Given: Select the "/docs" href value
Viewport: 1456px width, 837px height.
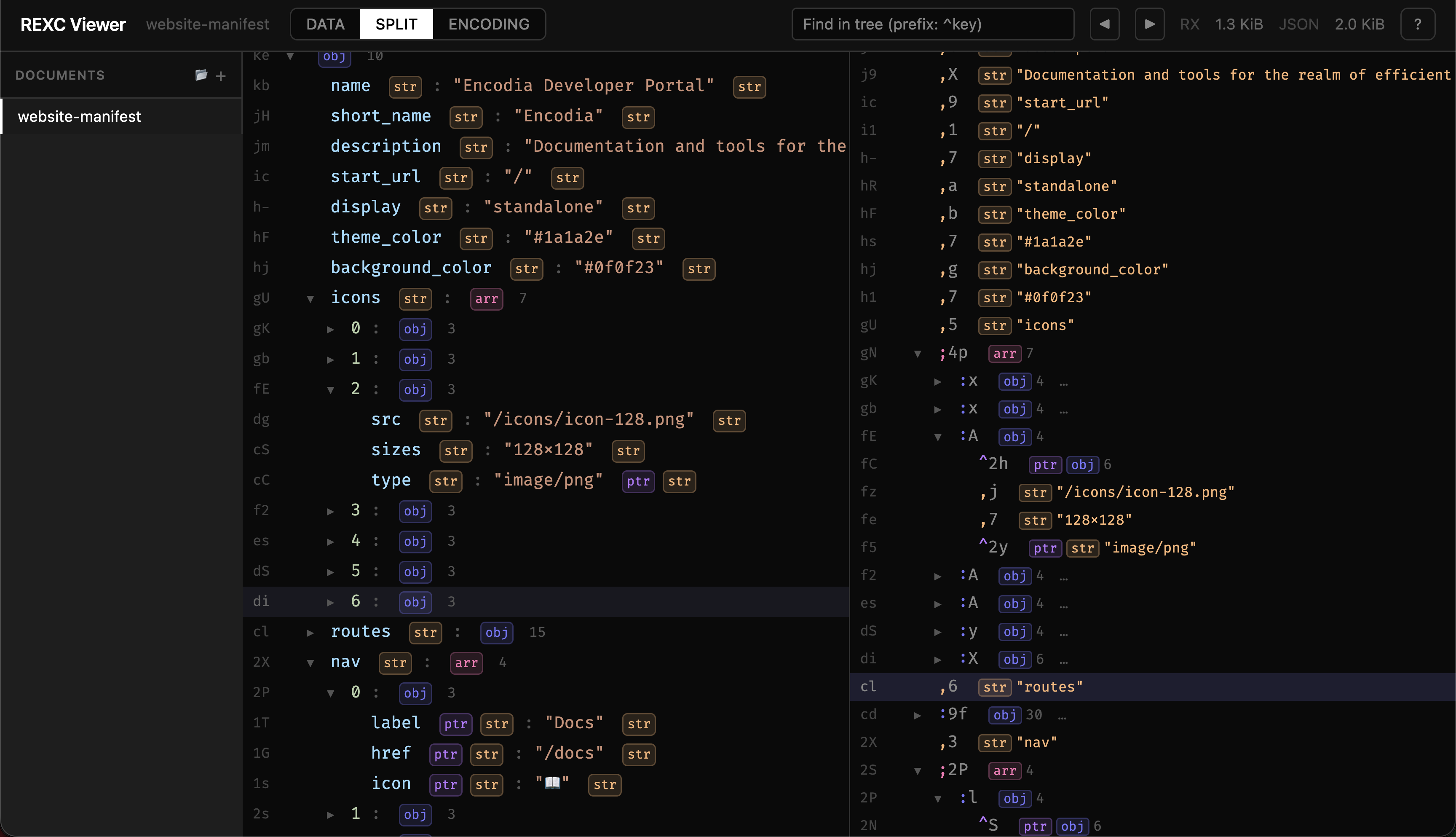Looking at the screenshot, I should [569, 753].
